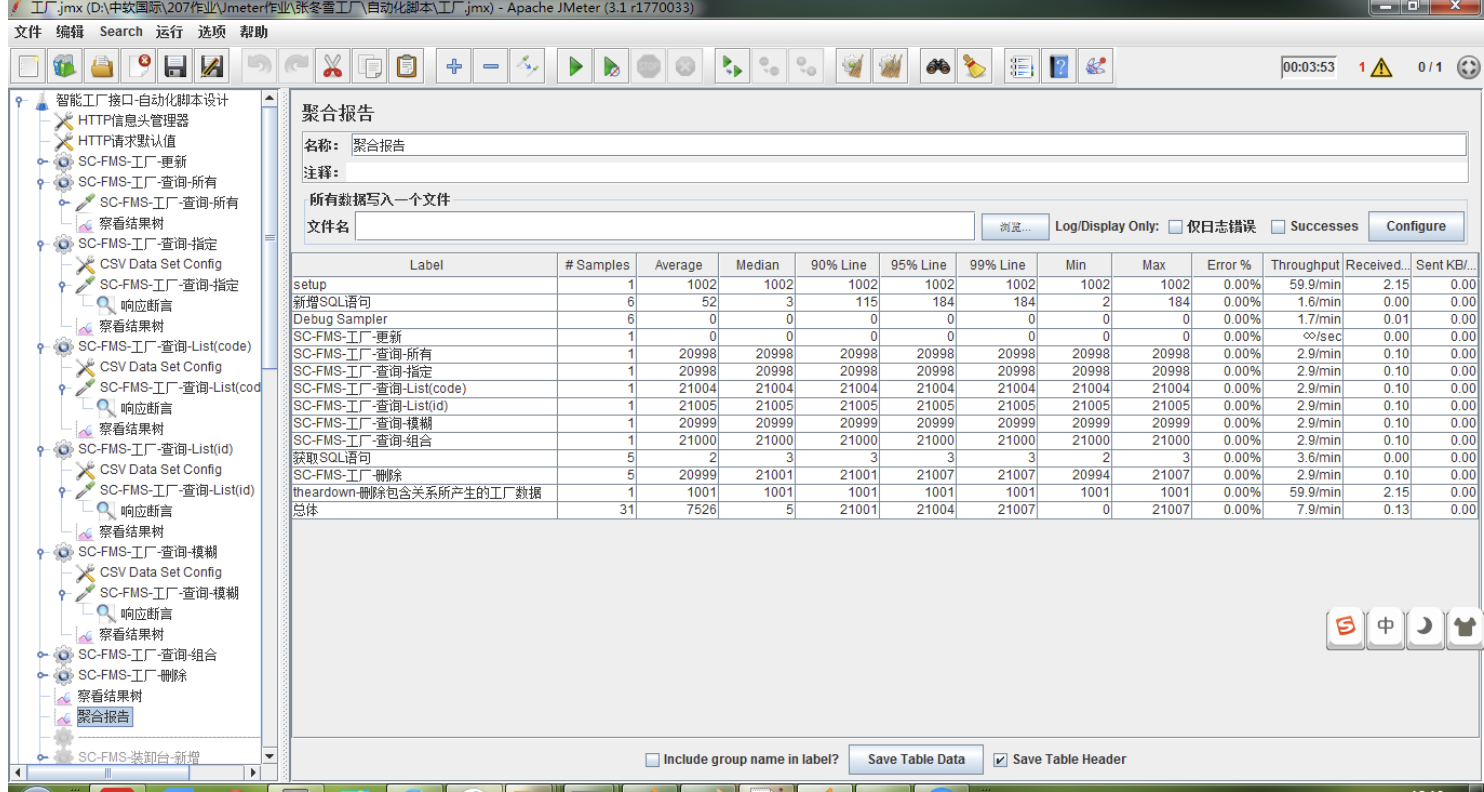Open the 运行 menu
The height and width of the screenshot is (792, 1484).
169,32
